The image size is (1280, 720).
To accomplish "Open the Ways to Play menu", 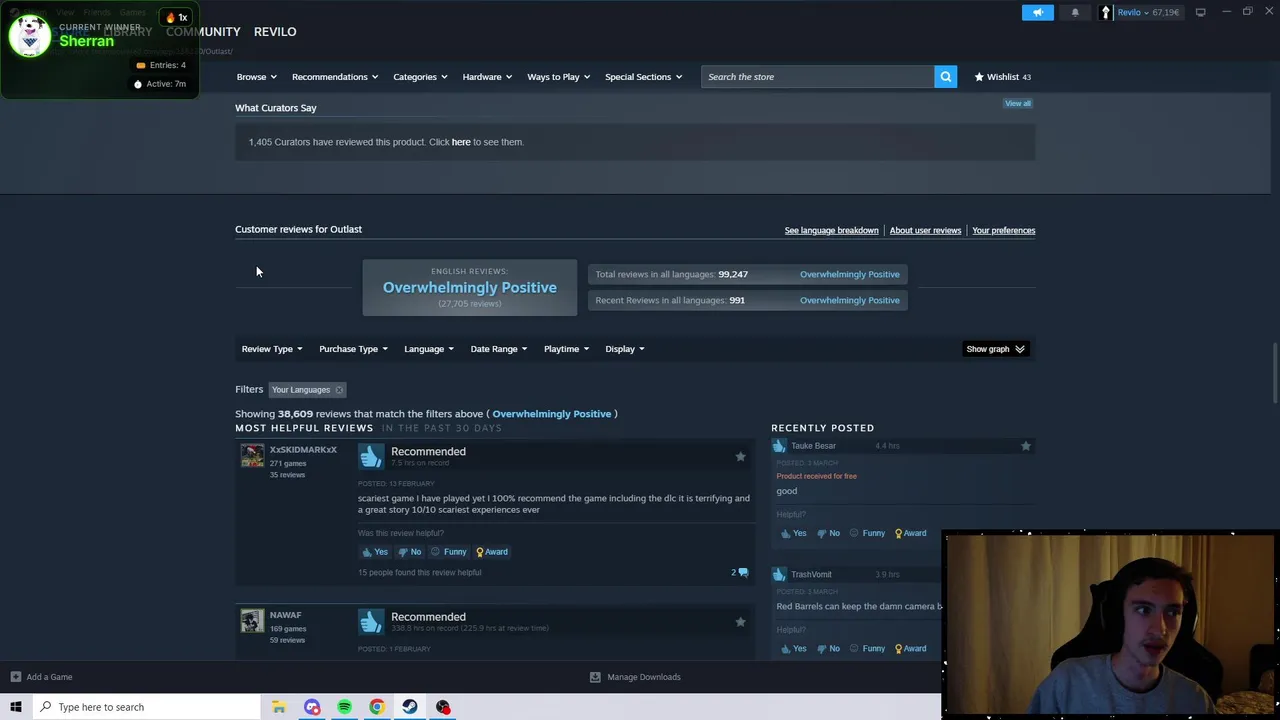I will coord(558,77).
